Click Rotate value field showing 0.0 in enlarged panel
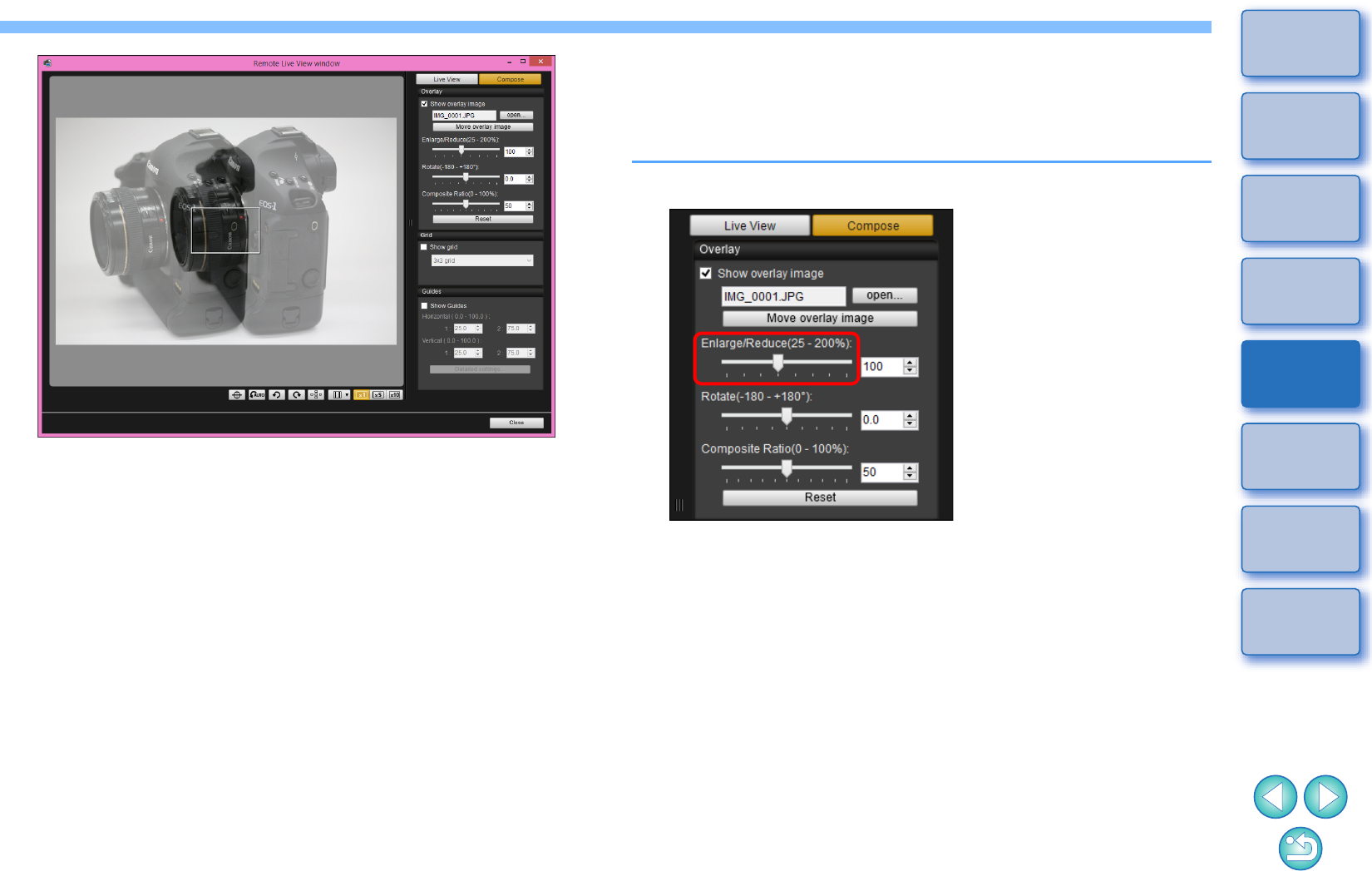Viewport: 1372px width, 871px height. (882, 420)
